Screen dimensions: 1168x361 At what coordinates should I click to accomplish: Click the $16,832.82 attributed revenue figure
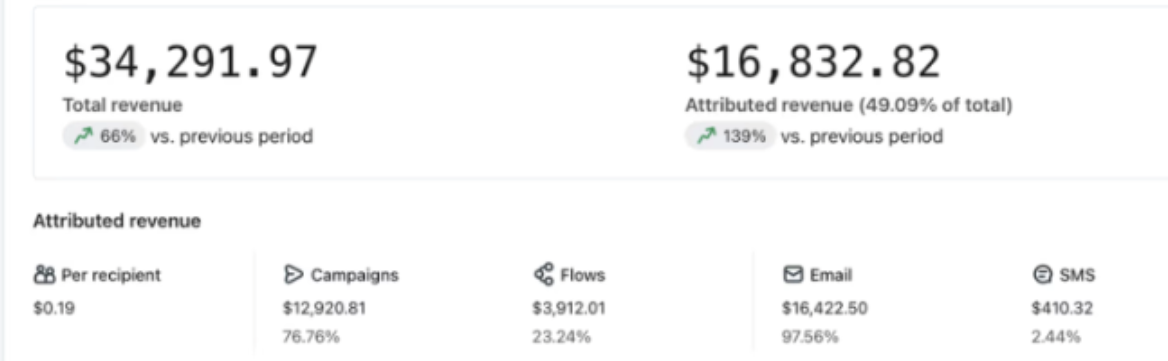pyautogui.click(x=813, y=63)
